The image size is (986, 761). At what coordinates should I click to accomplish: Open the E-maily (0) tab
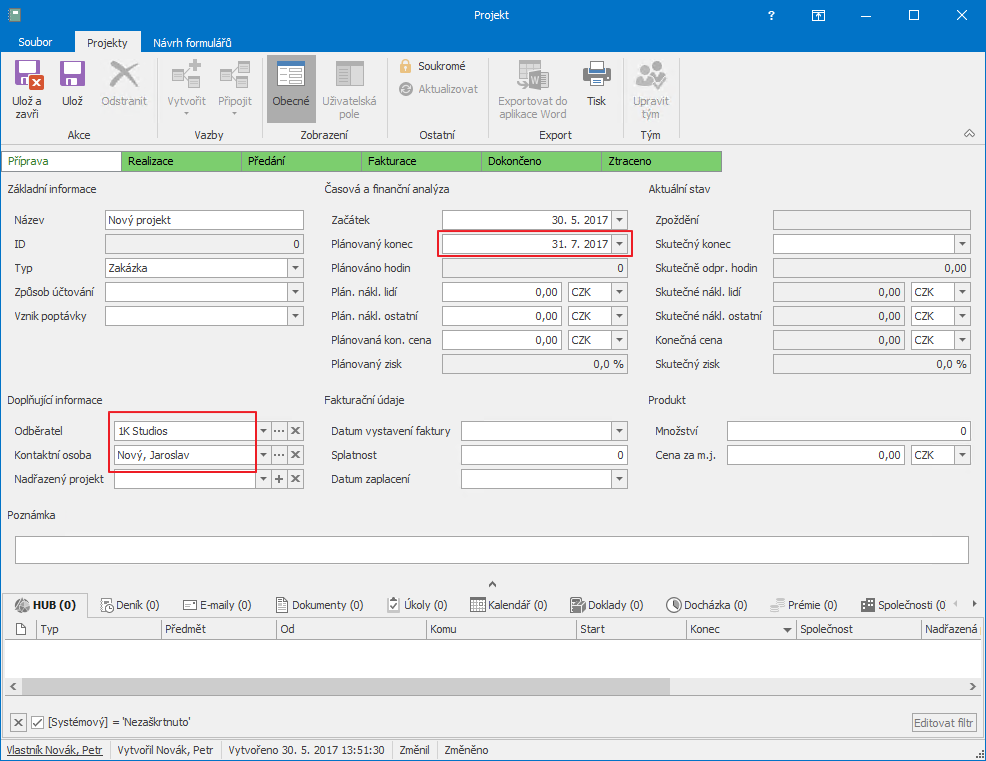pyautogui.click(x=217, y=605)
